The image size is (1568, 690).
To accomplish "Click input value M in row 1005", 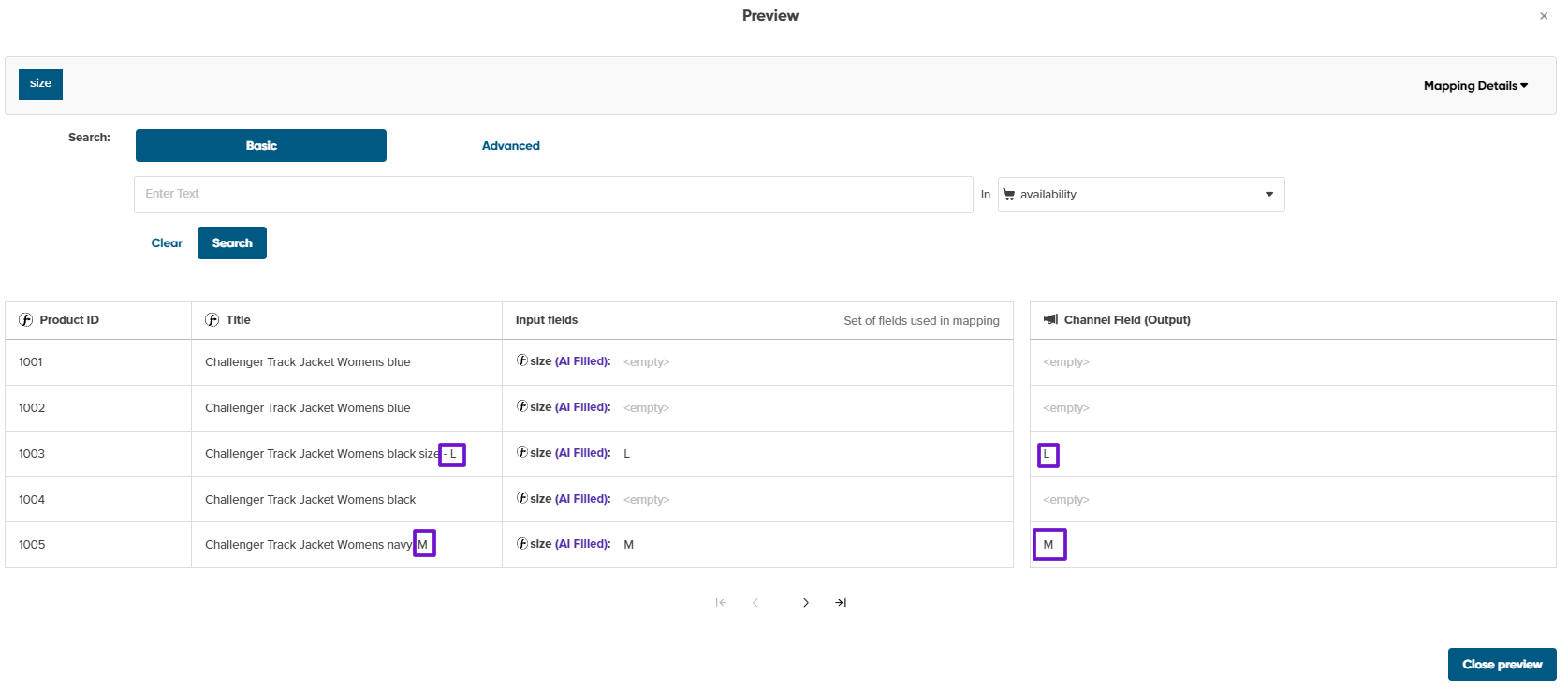I will click(x=629, y=545).
